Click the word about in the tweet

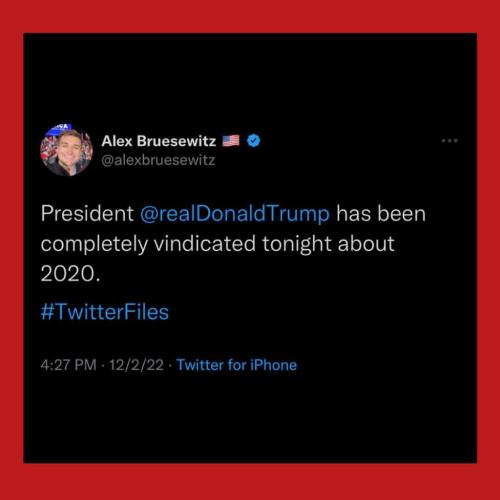point(366,243)
